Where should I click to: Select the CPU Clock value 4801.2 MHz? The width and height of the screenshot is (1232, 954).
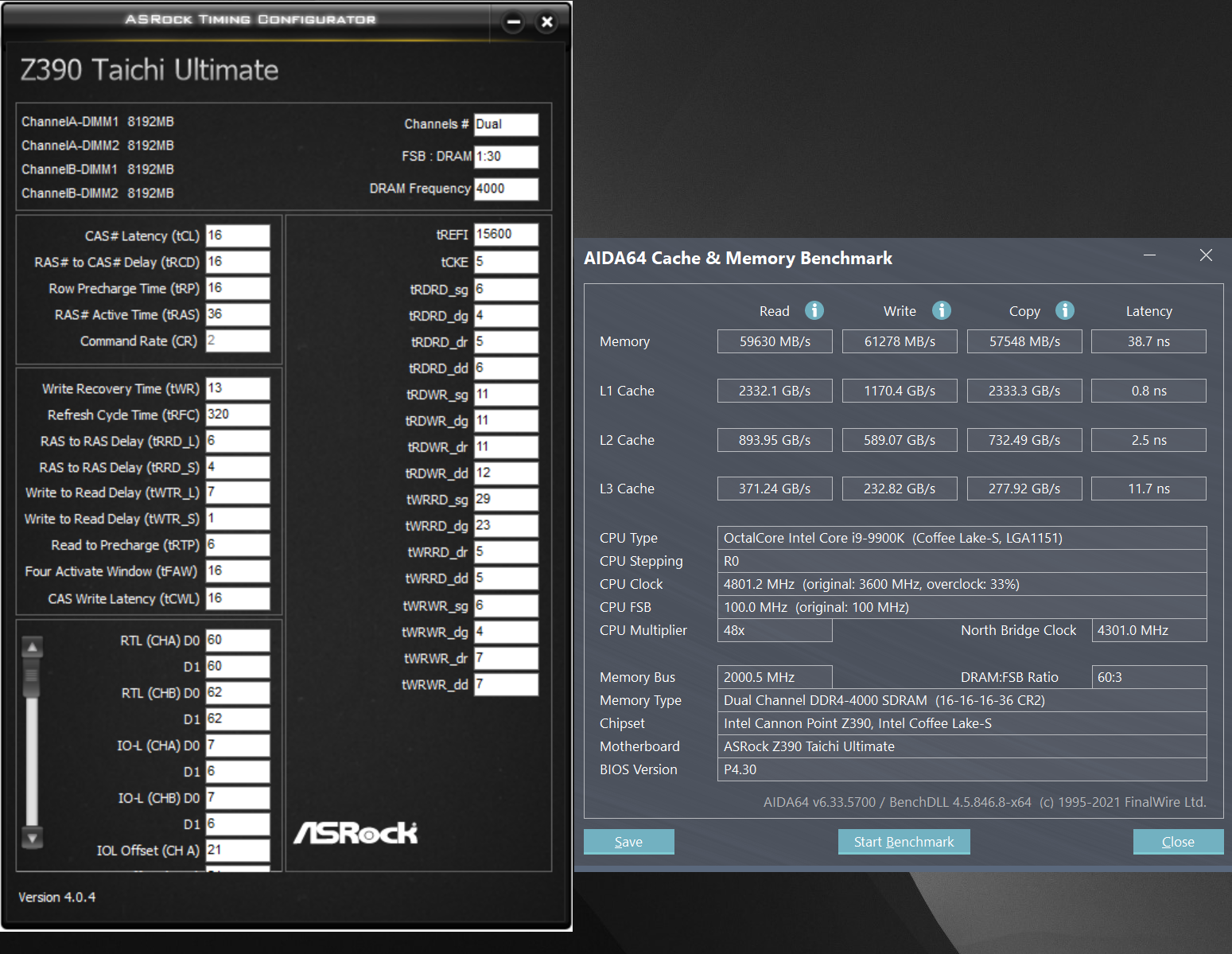[x=962, y=584]
